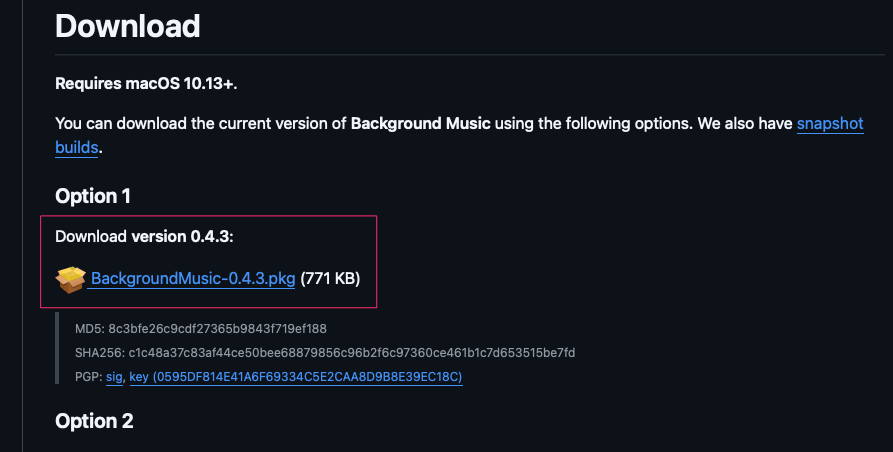The height and width of the screenshot is (452, 893).
Task: Click the PGP label
Action: 87,376
